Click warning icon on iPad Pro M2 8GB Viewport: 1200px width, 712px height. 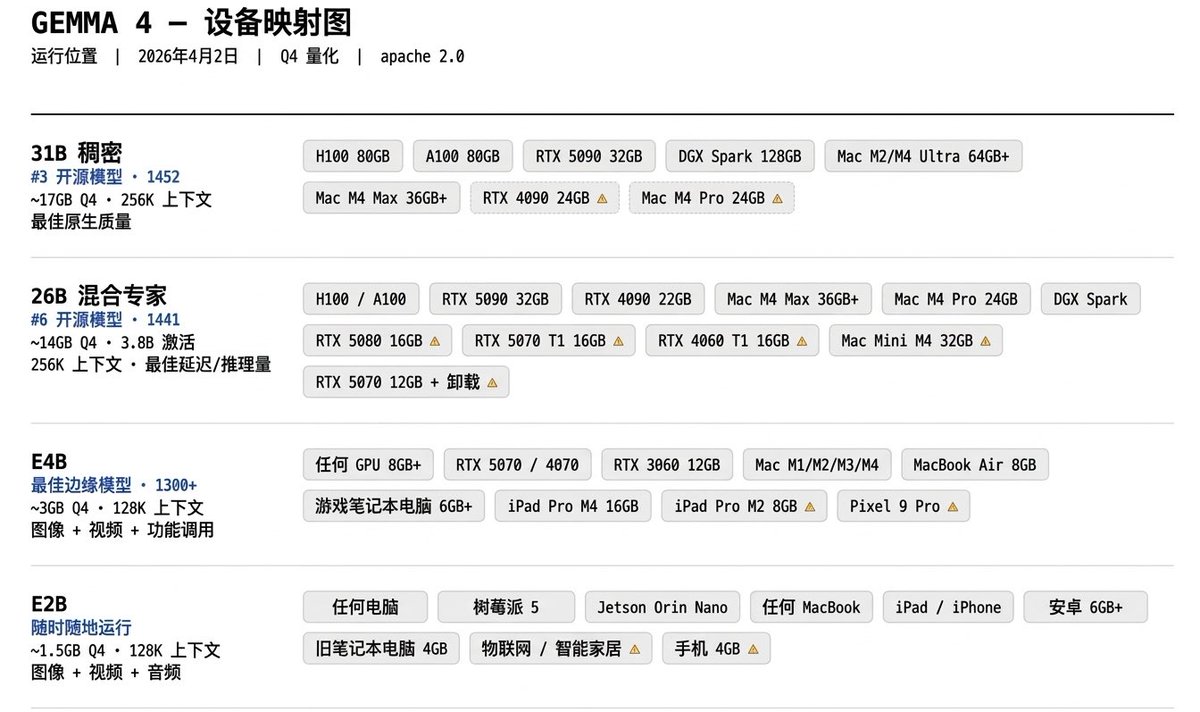coord(810,507)
